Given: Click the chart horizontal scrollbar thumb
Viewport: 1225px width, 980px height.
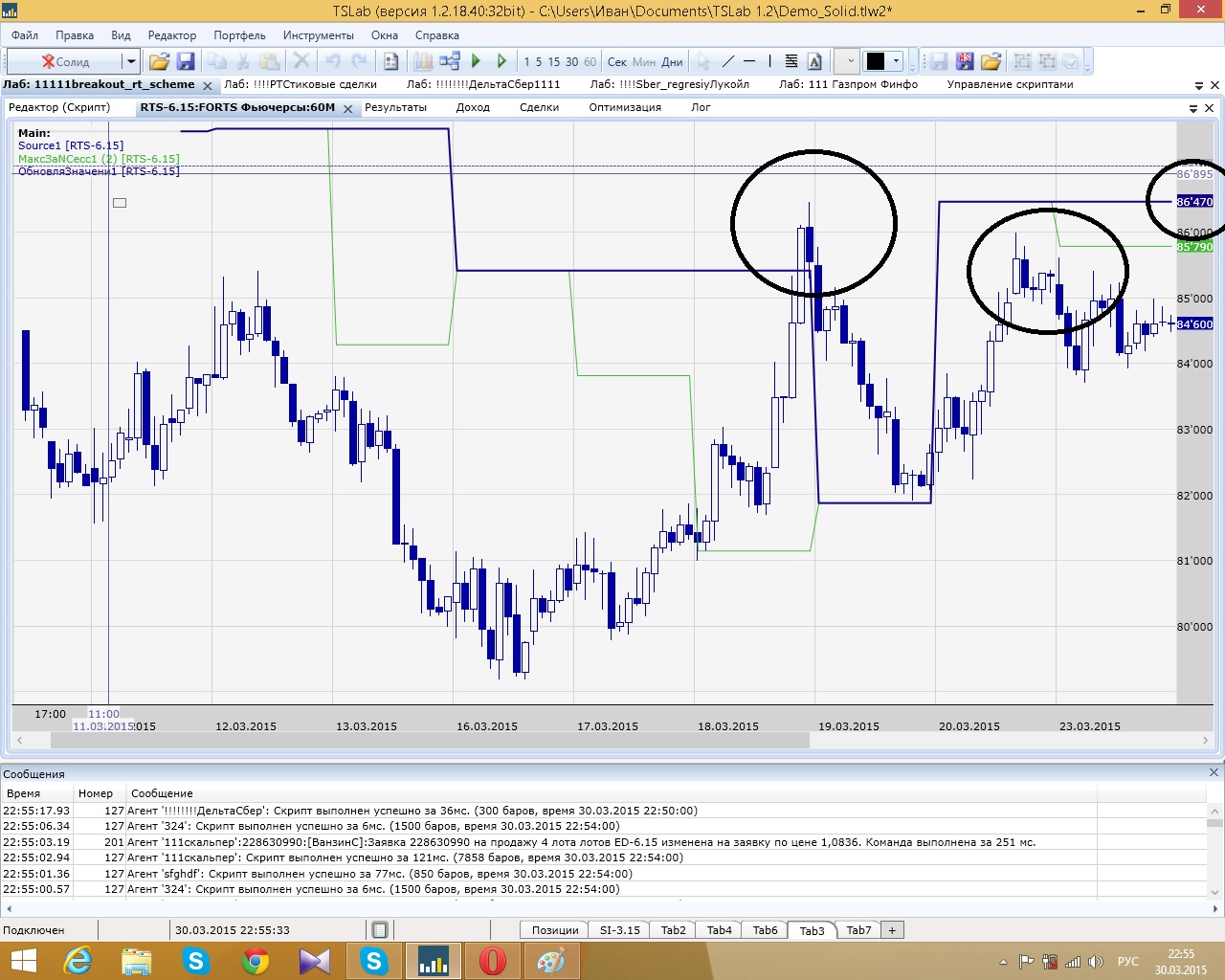Looking at the screenshot, I should click(x=431, y=741).
